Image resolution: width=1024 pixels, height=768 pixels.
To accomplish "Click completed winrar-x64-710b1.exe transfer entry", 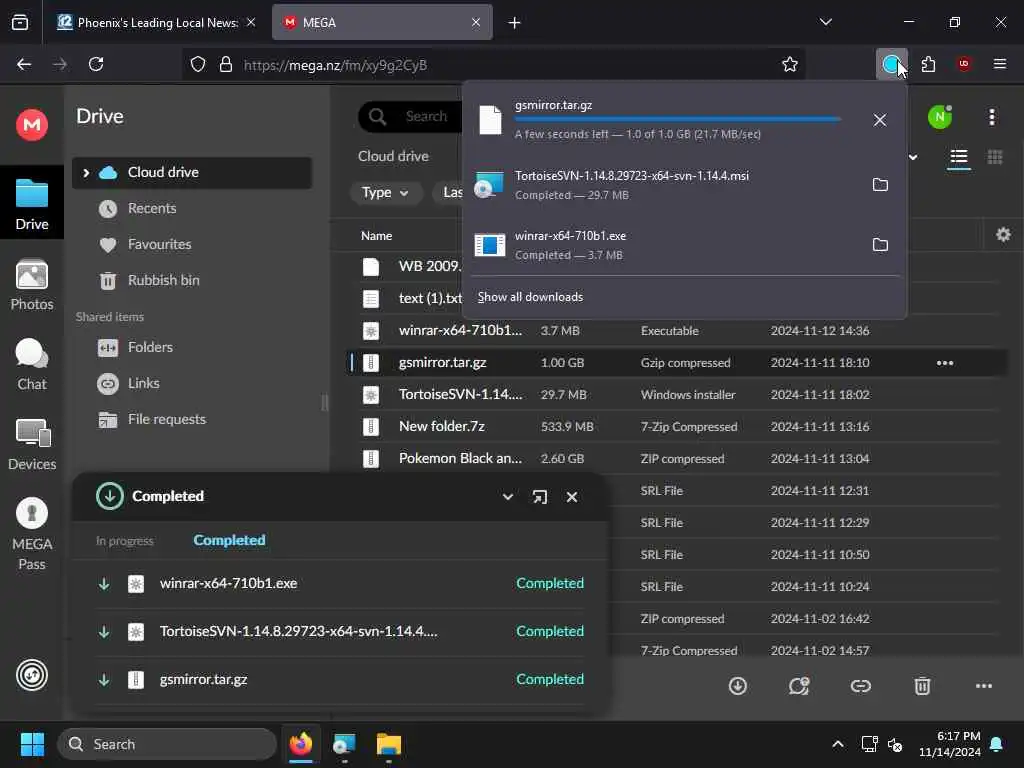I will (340, 584).
